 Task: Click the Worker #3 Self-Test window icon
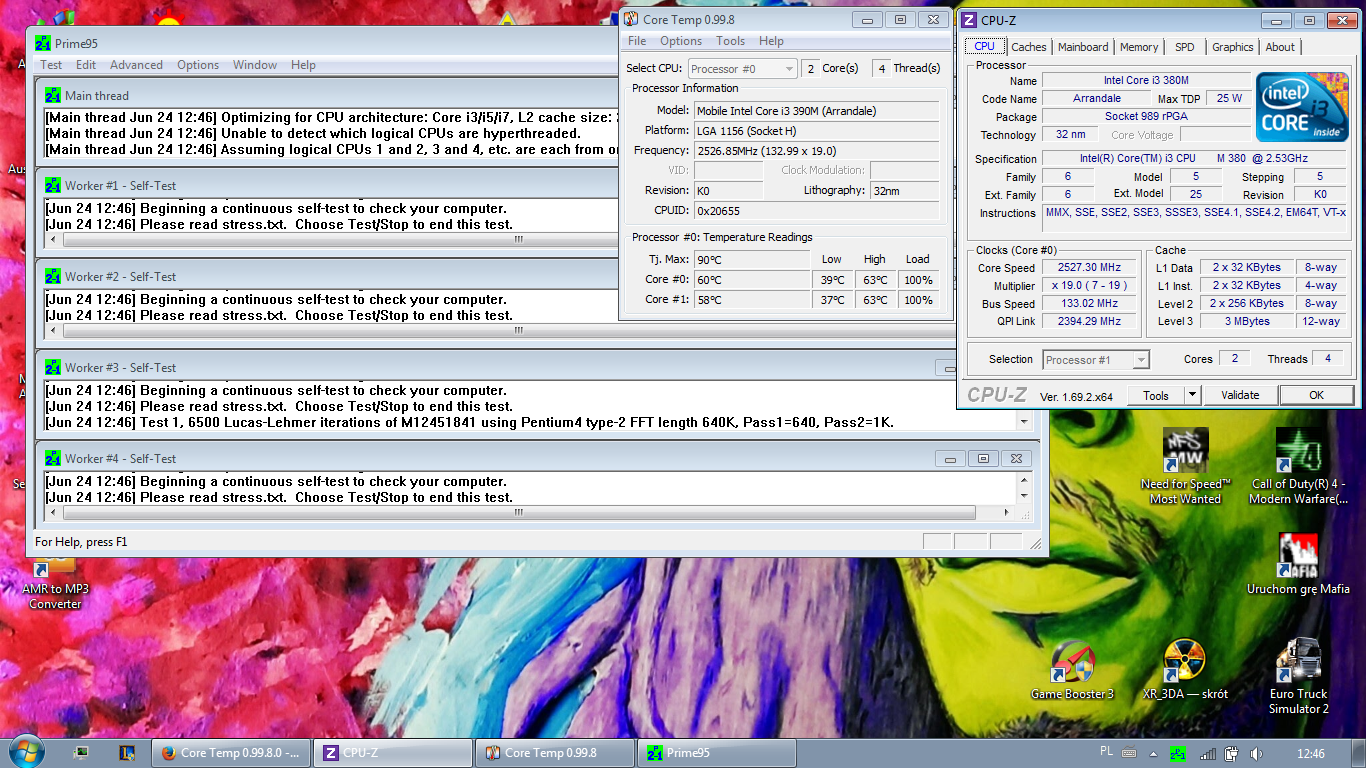[x=54, y=368]
